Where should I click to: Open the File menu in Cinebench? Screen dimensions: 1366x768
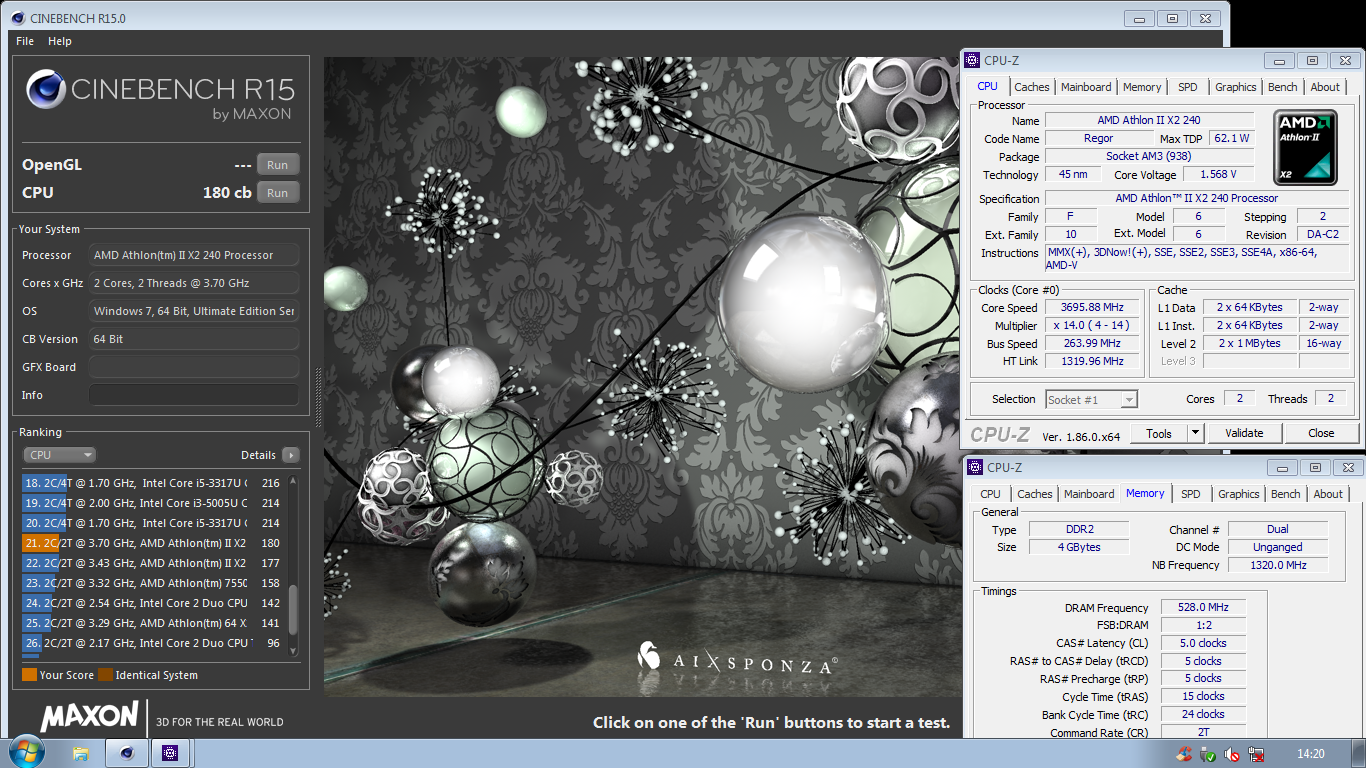pos(25,41)
